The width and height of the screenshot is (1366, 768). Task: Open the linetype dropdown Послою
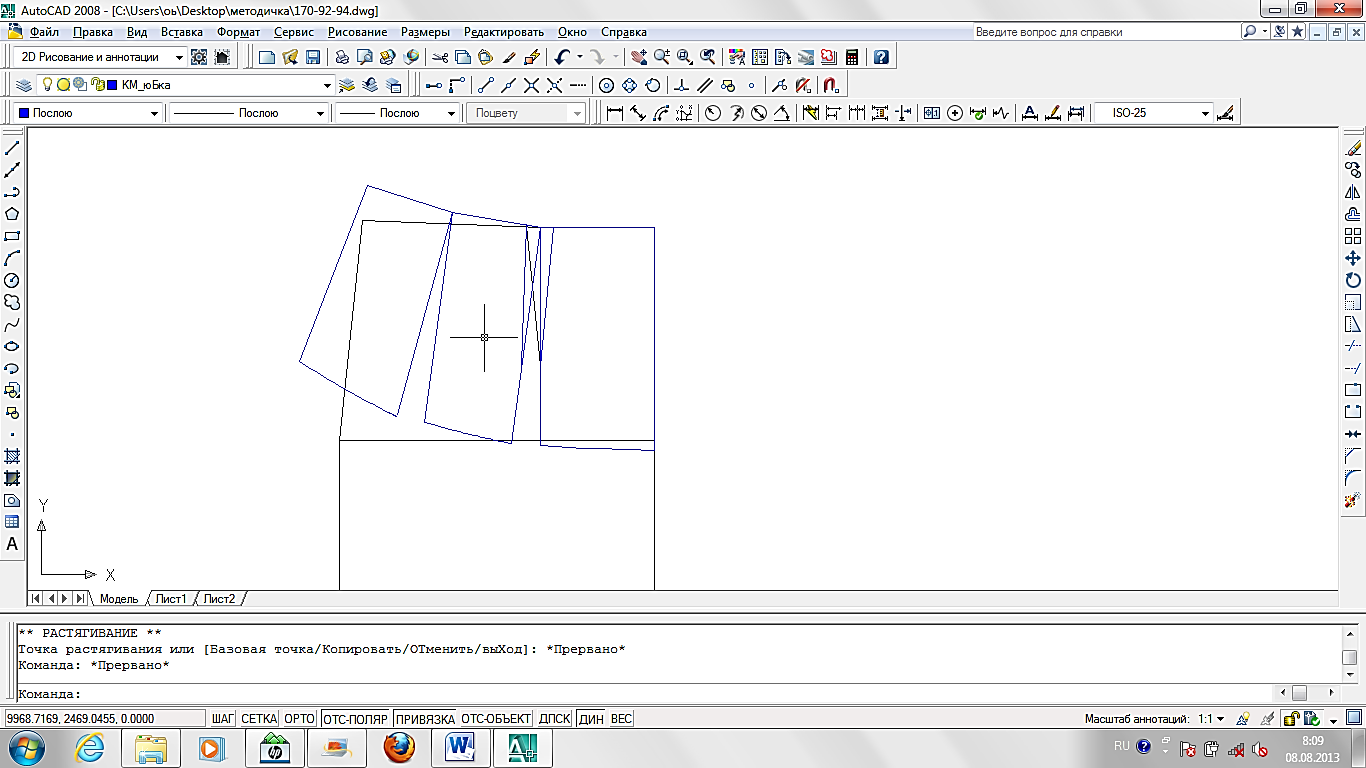point(248,113)
